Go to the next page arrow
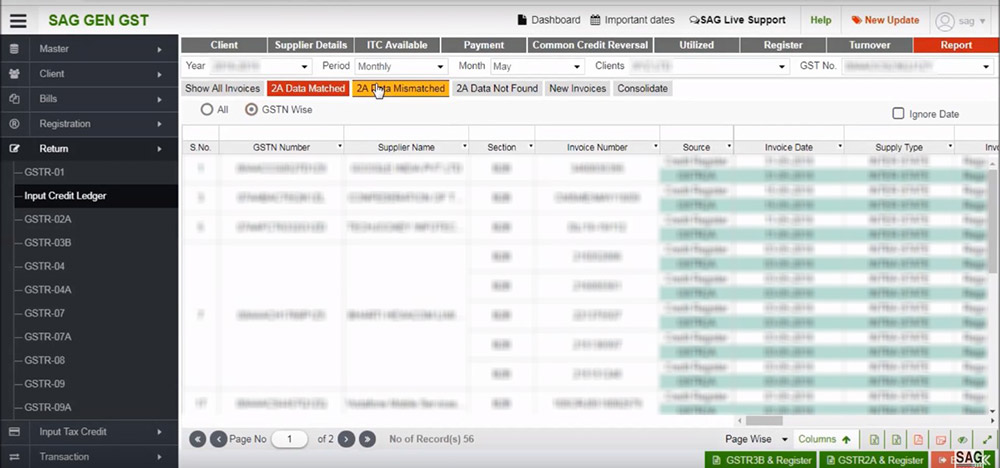Screen dimensions: 1000x468 [346, 439]
